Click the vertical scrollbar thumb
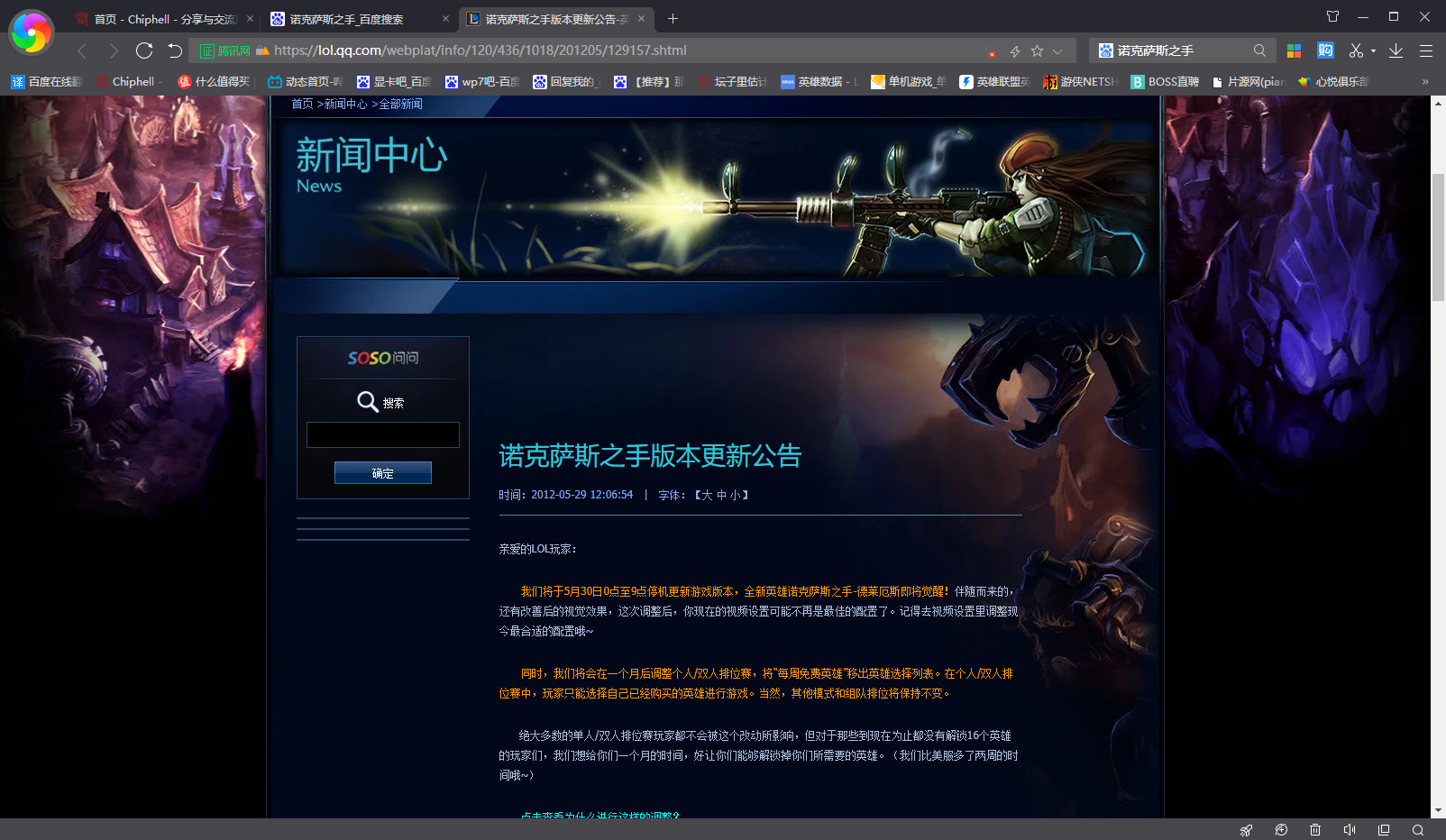This screenshot has width=1446, height=840. pos(1438,238)
